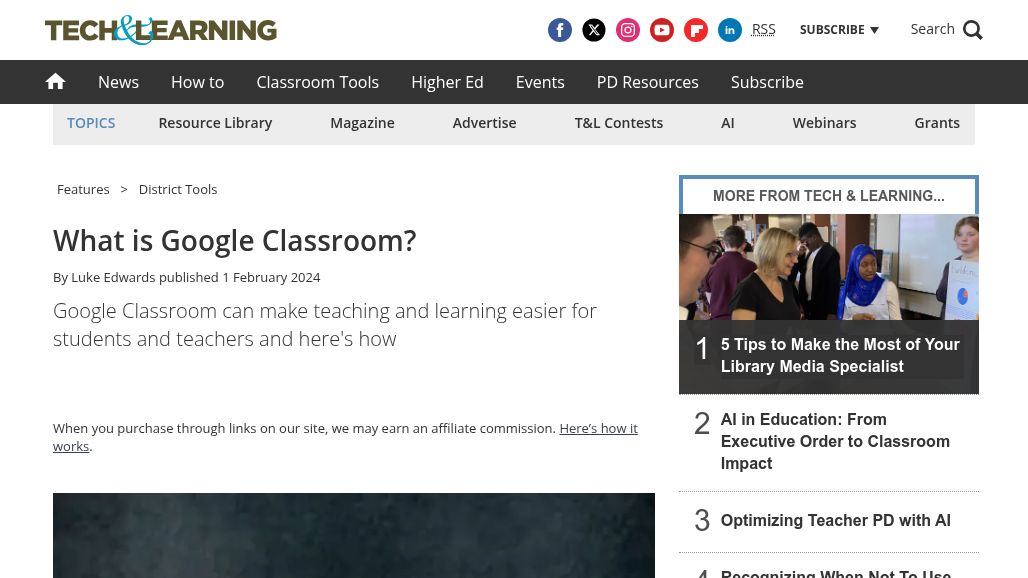The height and width of the screenshot is (578, 1028).
Task: Go to the Grants topic
Action: pos(937,123)
